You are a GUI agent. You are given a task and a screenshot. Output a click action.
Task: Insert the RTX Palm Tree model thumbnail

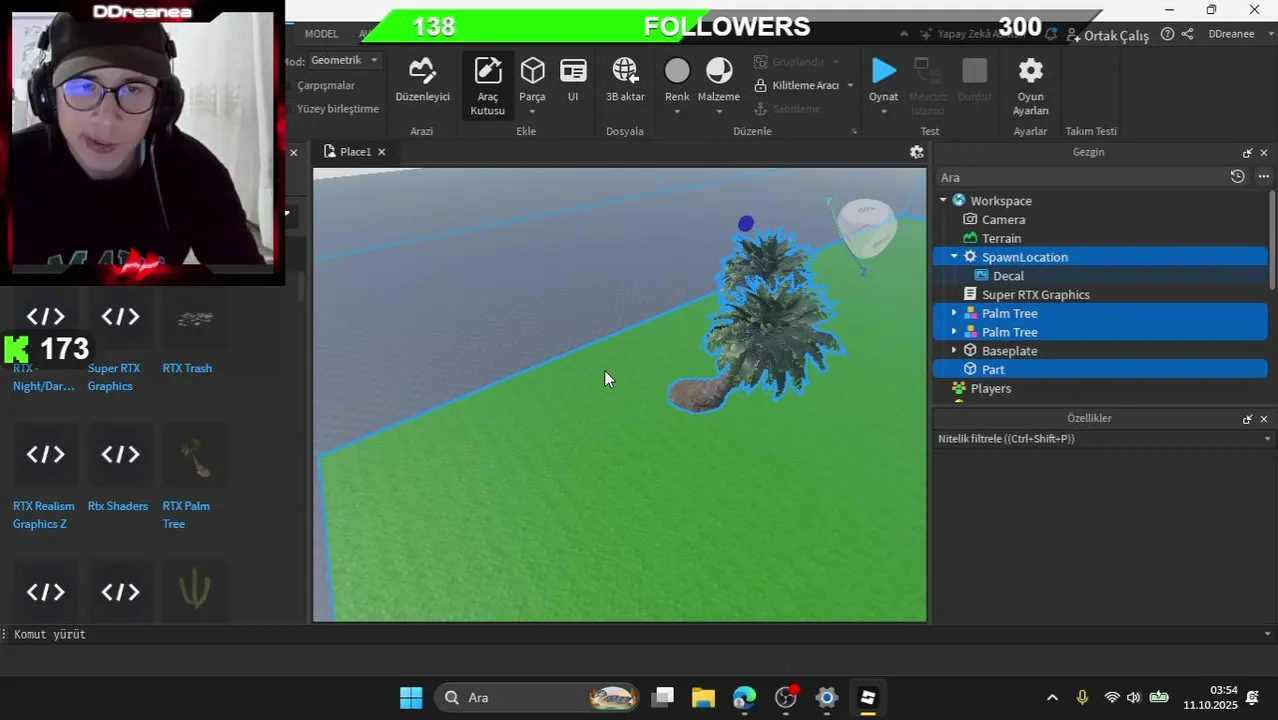pyautogui.click(x=195, y=456)
